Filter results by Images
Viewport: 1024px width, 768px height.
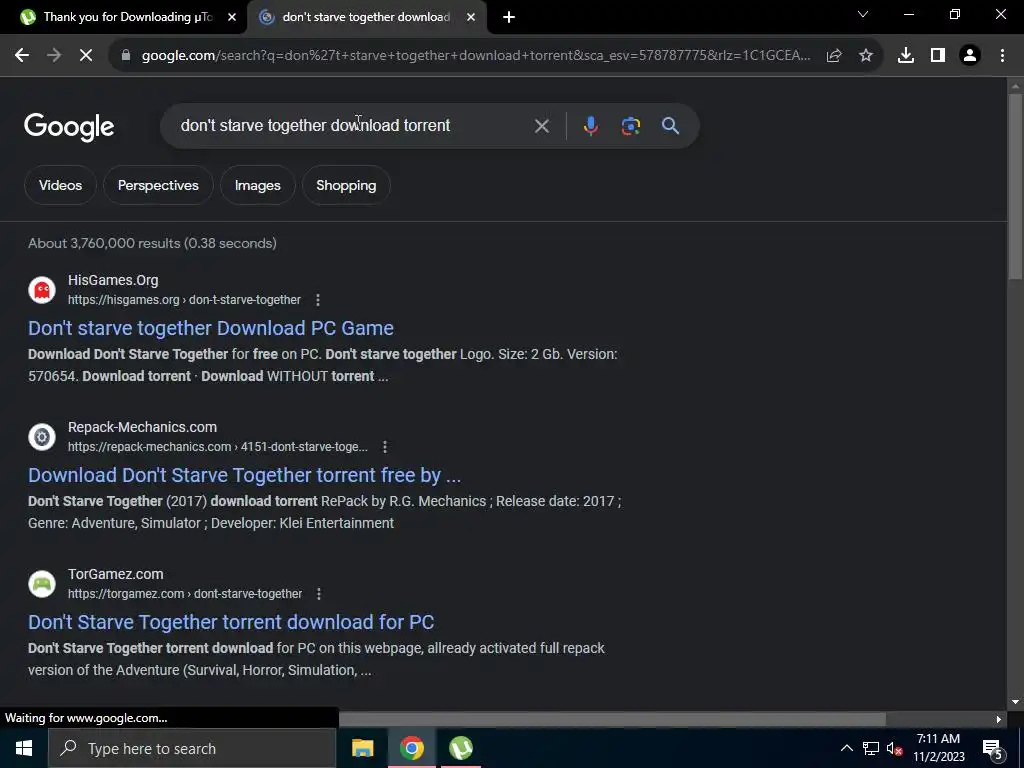257,185
